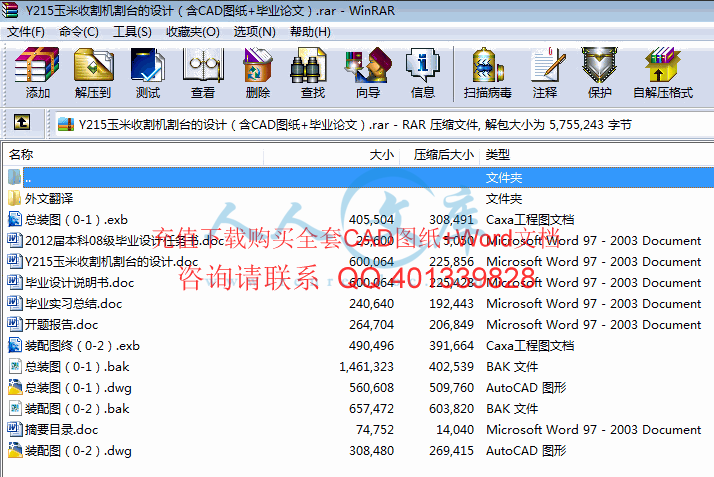Screen dimensions: 714x477
Task: Click the up-one-level arrow button
Action: (x=22, y=122)
